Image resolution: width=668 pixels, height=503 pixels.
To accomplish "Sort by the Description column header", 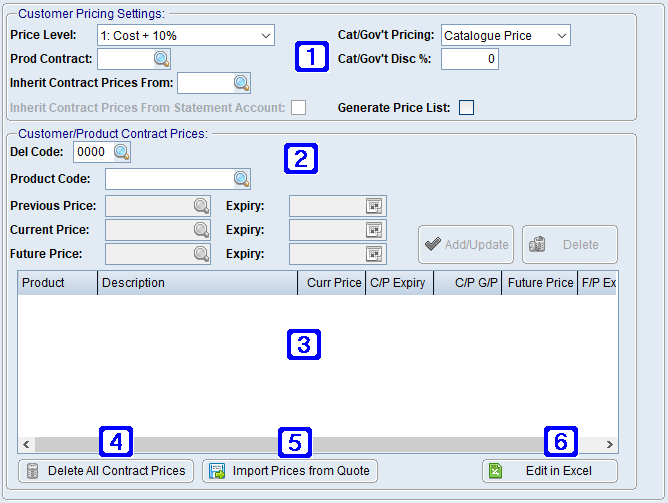I will [197, 283].
